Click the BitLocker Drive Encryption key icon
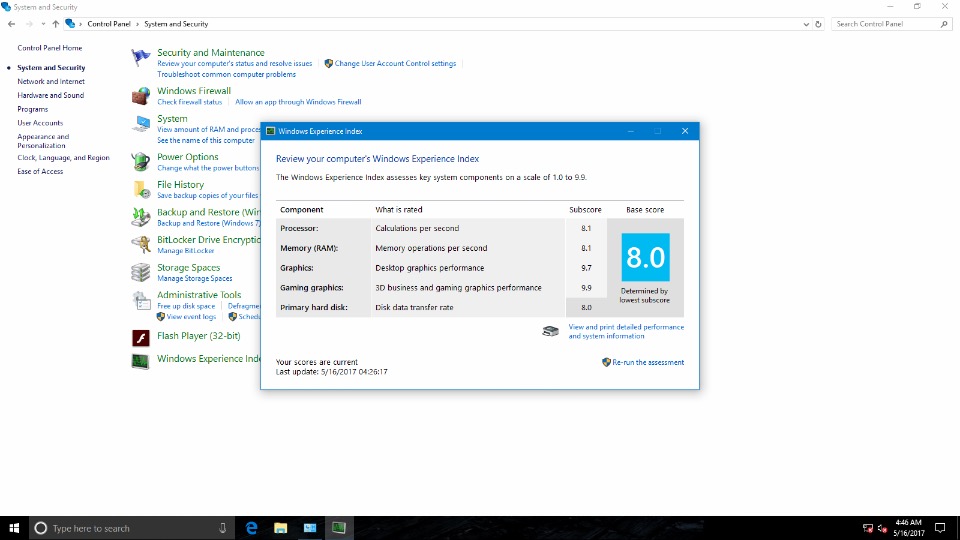The height and width of the screenshot is (540, 960). (140, 245)
